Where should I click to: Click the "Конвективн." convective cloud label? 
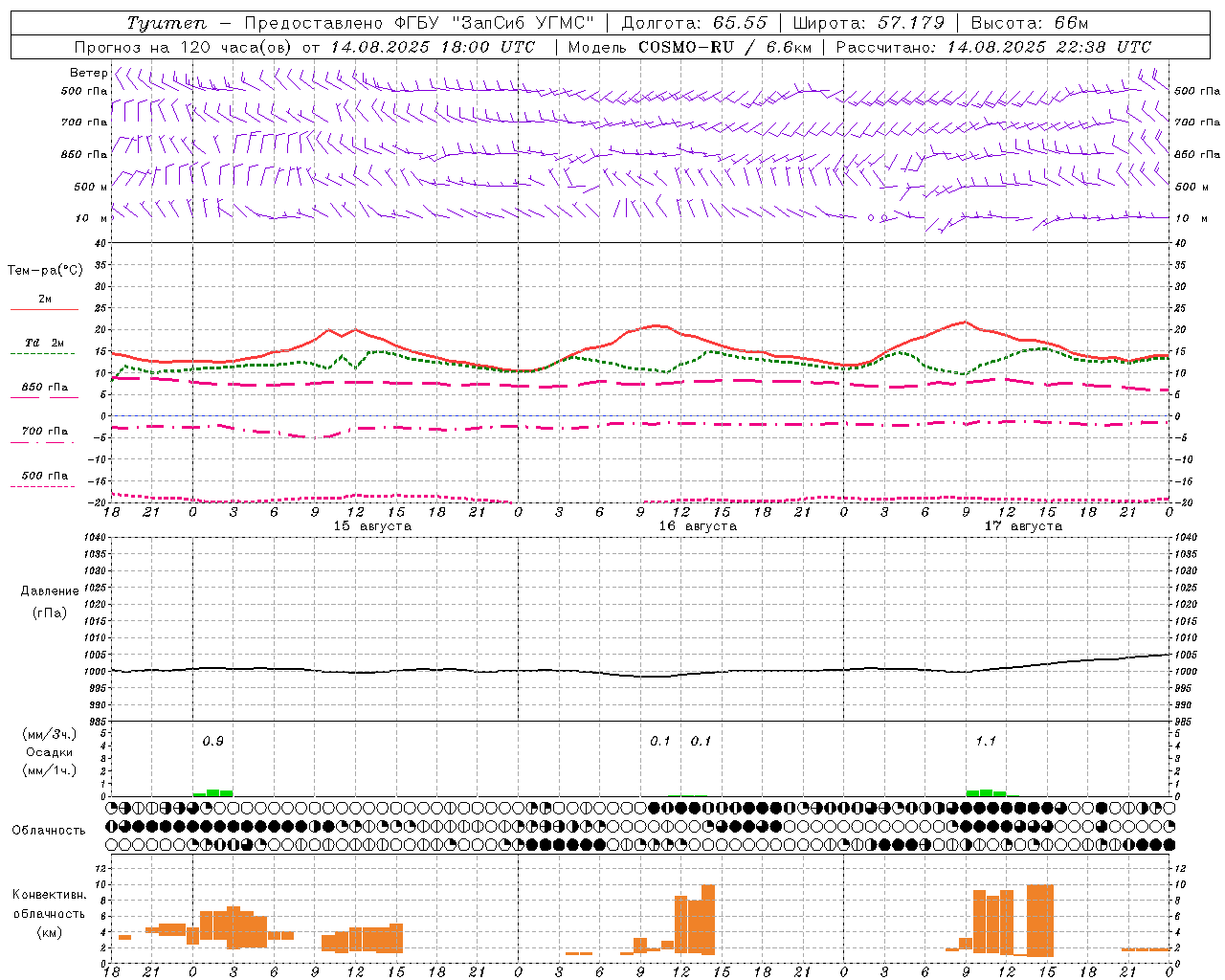(x=50, y=895)
